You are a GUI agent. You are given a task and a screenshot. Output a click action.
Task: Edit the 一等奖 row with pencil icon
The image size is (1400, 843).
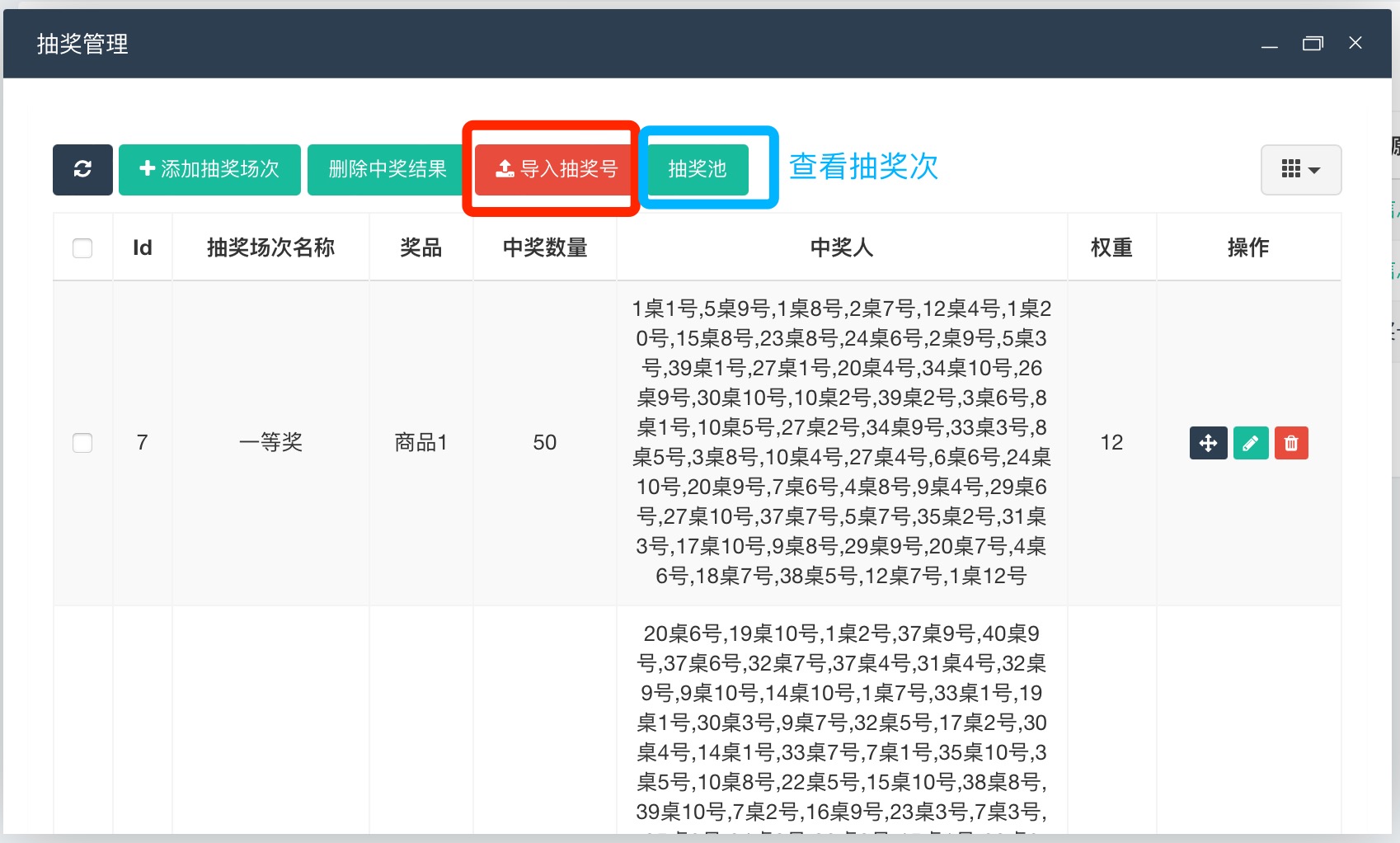pos(1250,443)
